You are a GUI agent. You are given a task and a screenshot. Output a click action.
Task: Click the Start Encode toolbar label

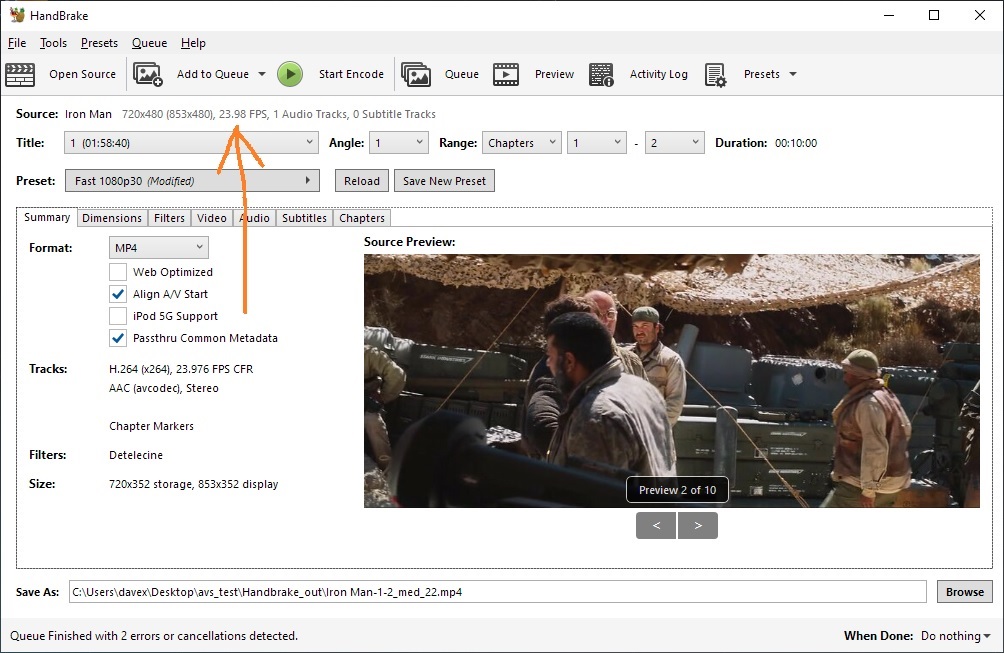tap(352, 74)
